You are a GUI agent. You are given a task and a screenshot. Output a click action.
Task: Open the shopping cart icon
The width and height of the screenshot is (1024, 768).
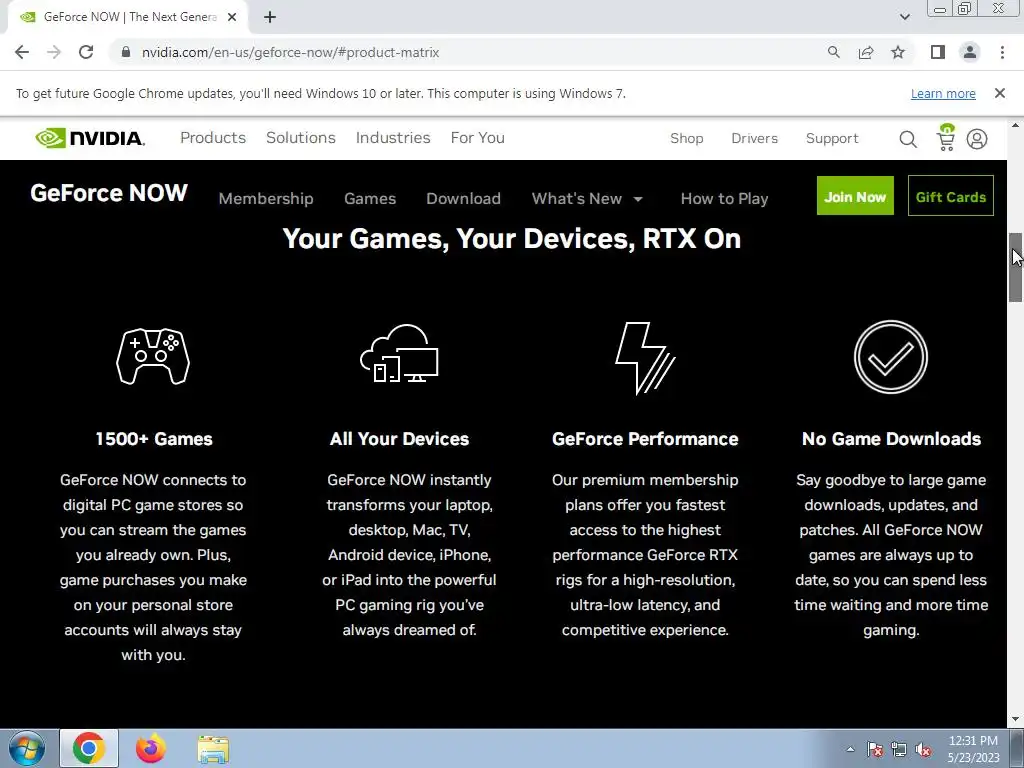click(945, 137)
